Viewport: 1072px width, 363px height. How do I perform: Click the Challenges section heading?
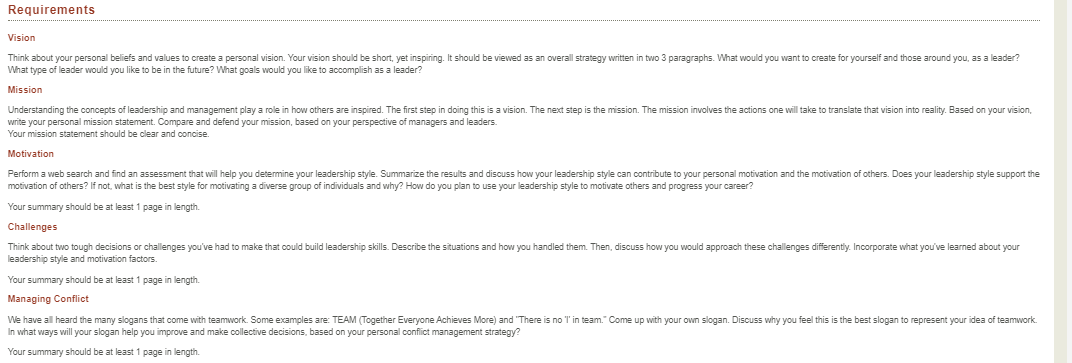(x=32, y=226)
